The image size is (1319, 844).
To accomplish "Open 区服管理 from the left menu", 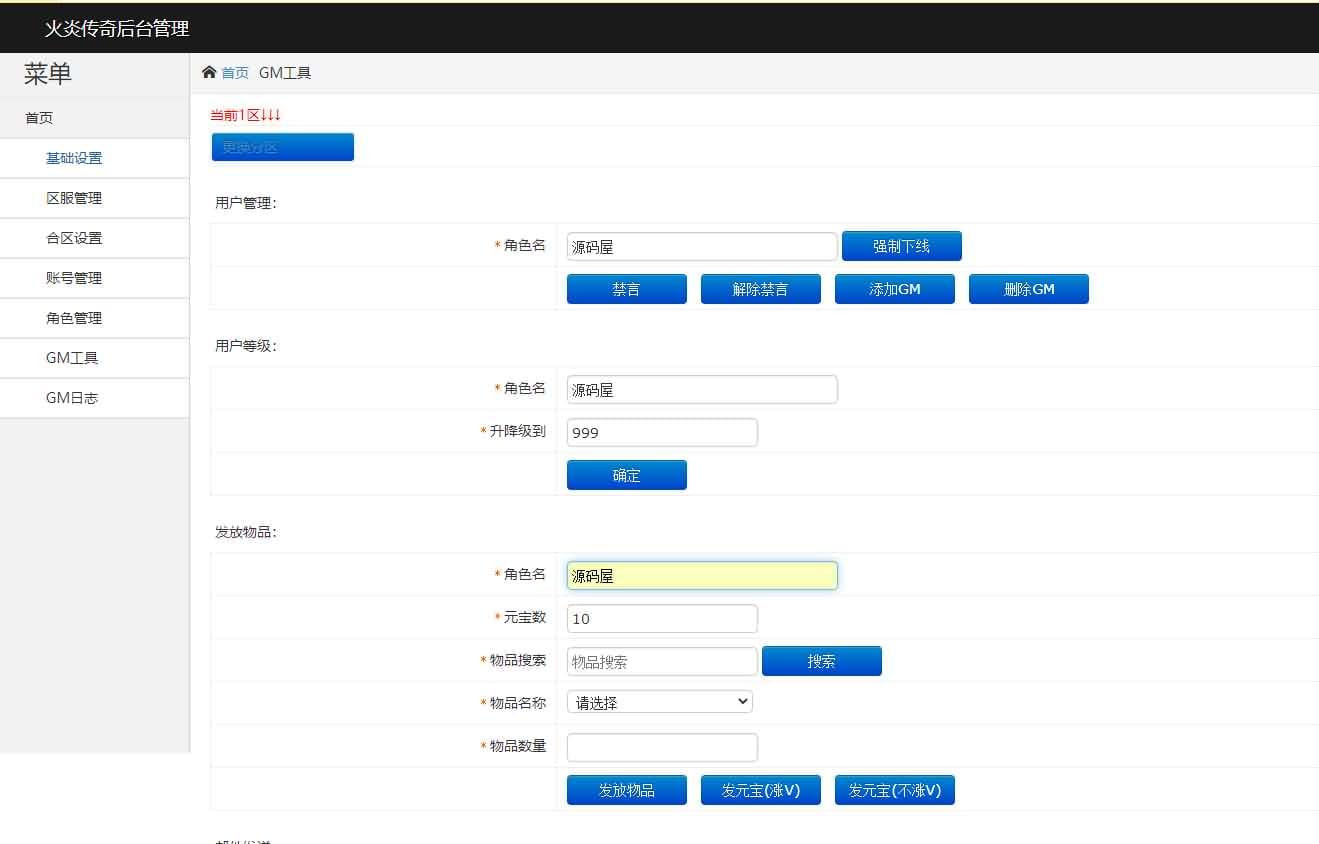I will coord(72,198).
